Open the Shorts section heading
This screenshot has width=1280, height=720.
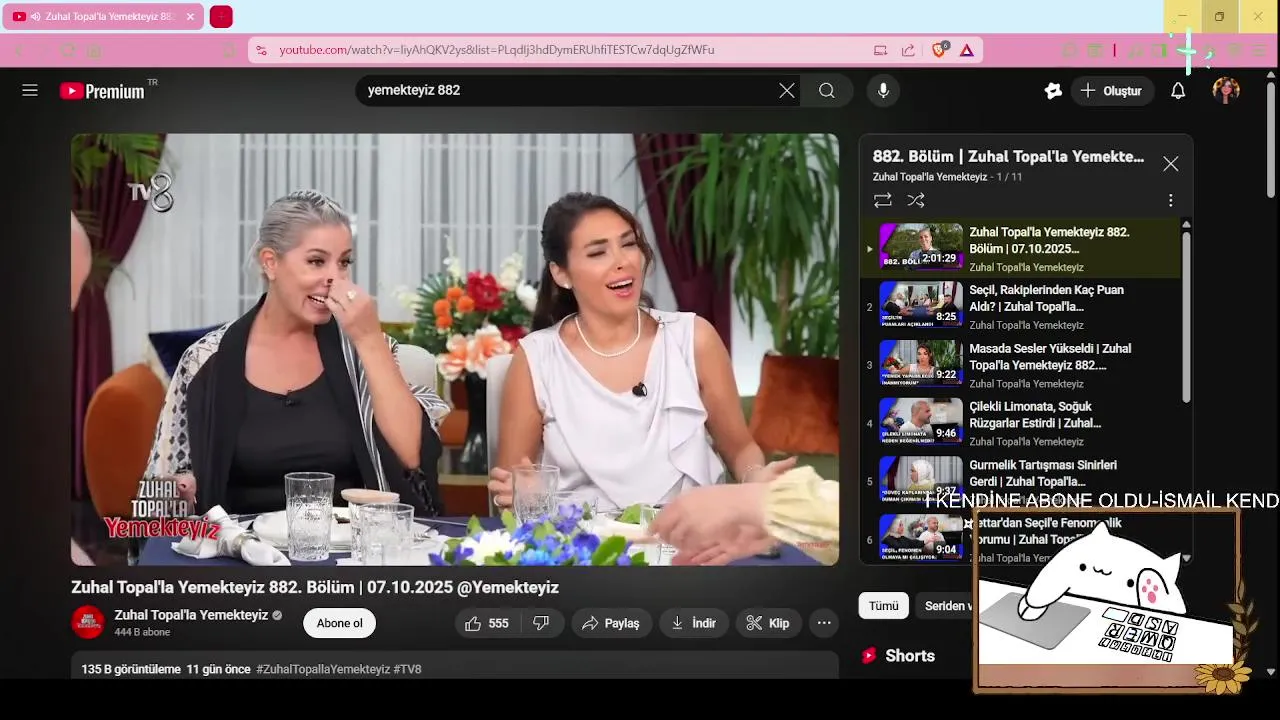pos(909,656)
